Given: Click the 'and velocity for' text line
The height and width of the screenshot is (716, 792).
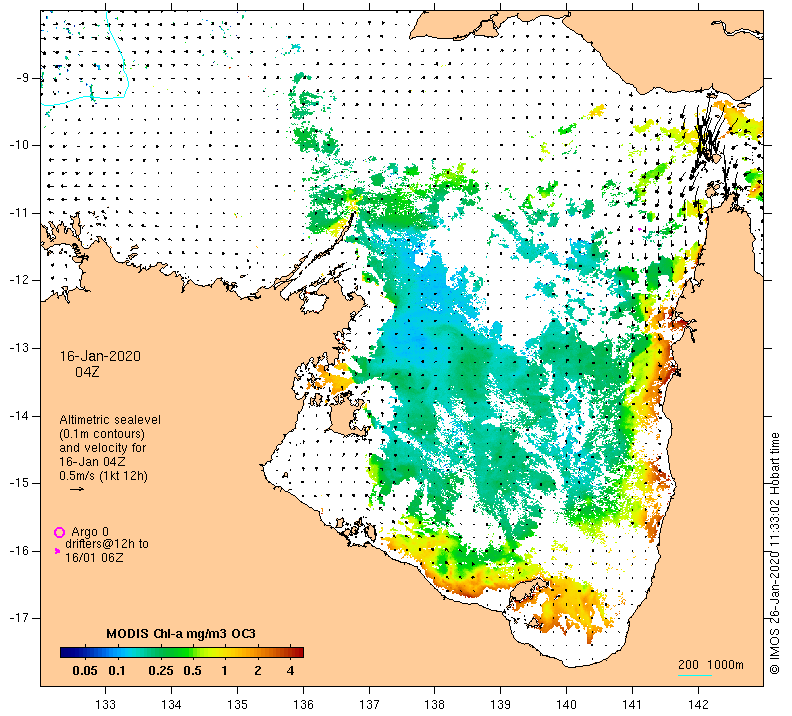Looking at the screenshot, I should 103,448.
